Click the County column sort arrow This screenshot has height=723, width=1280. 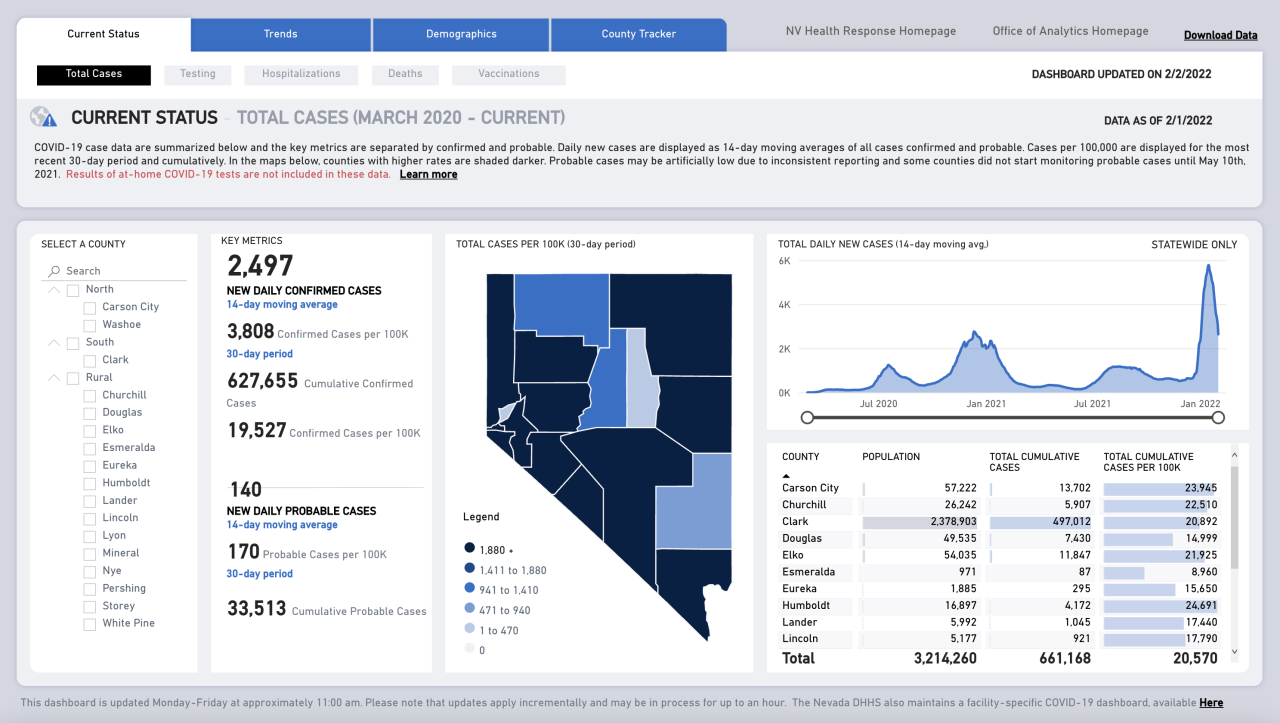tap(786, 476)
